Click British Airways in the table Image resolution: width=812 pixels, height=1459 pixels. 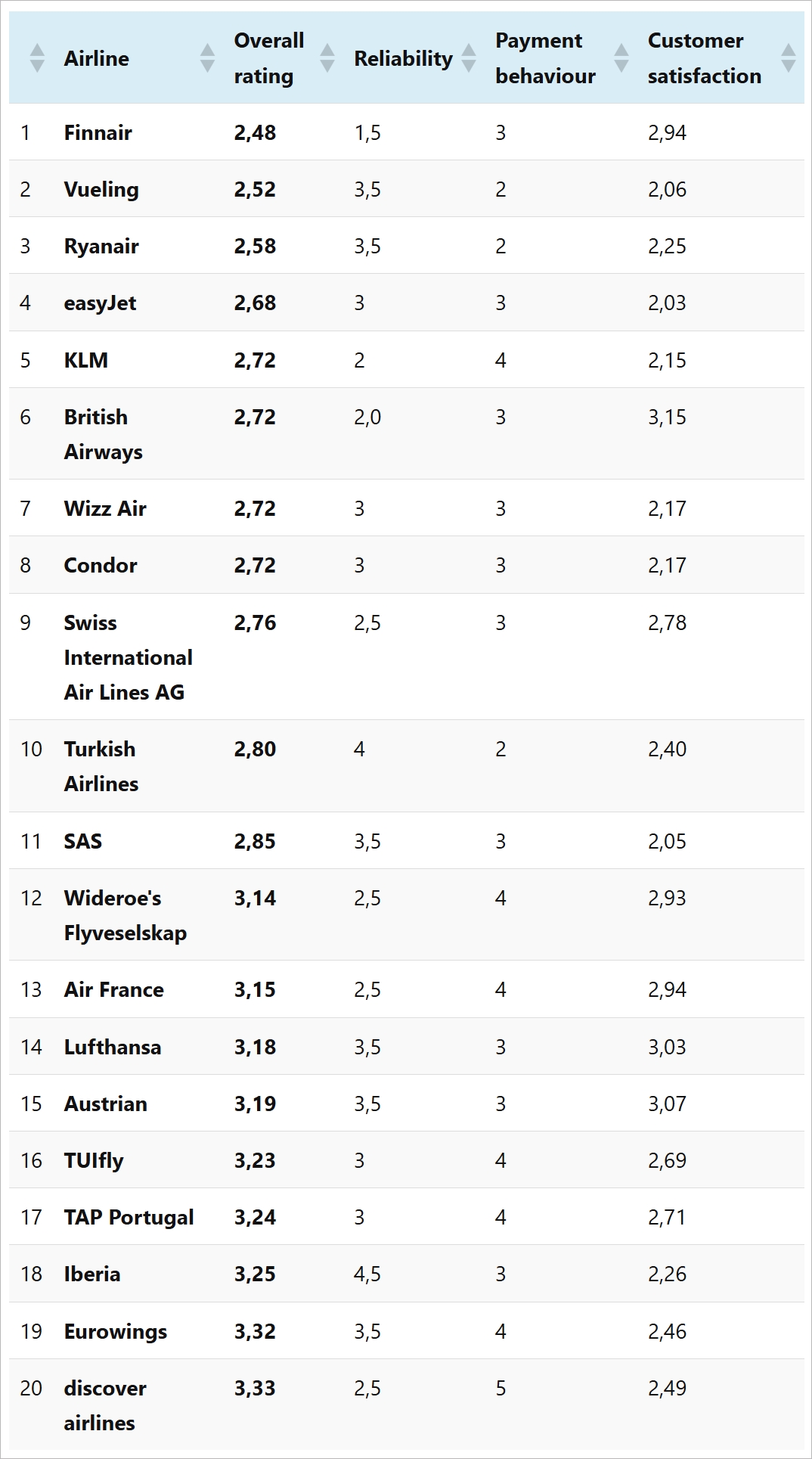(103, 434)
